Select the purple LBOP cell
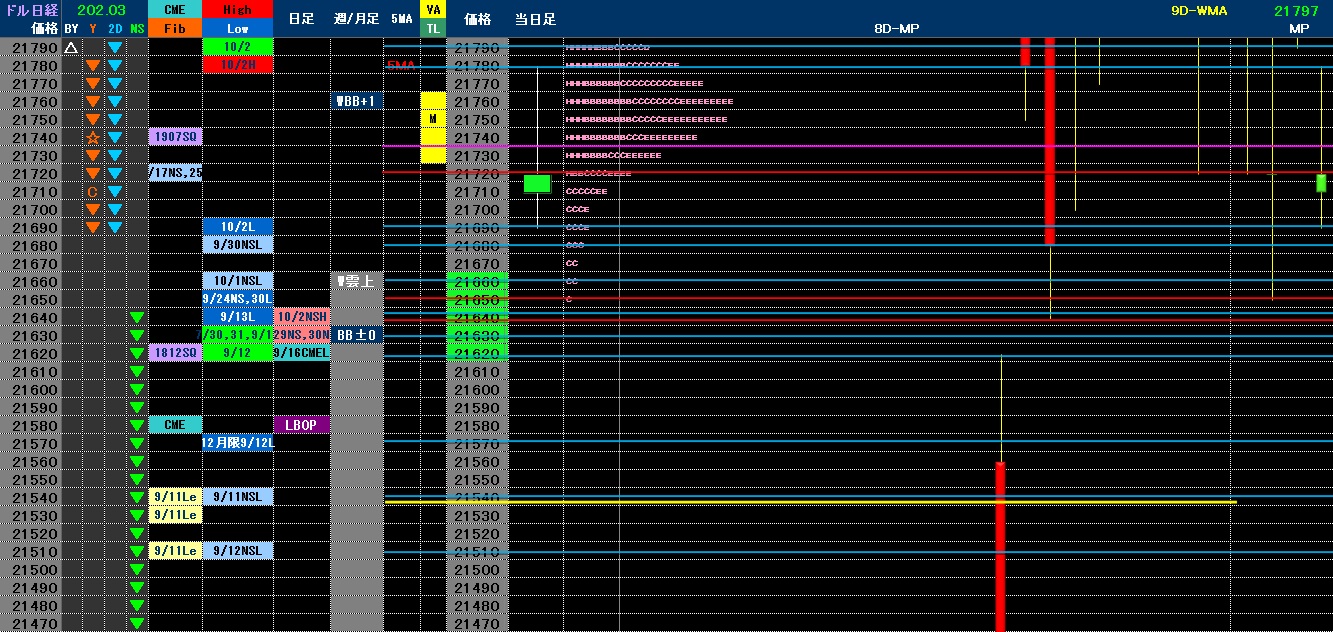This screenshot has width=1333, height=632. pyautogui.click(x=301, y=426)
